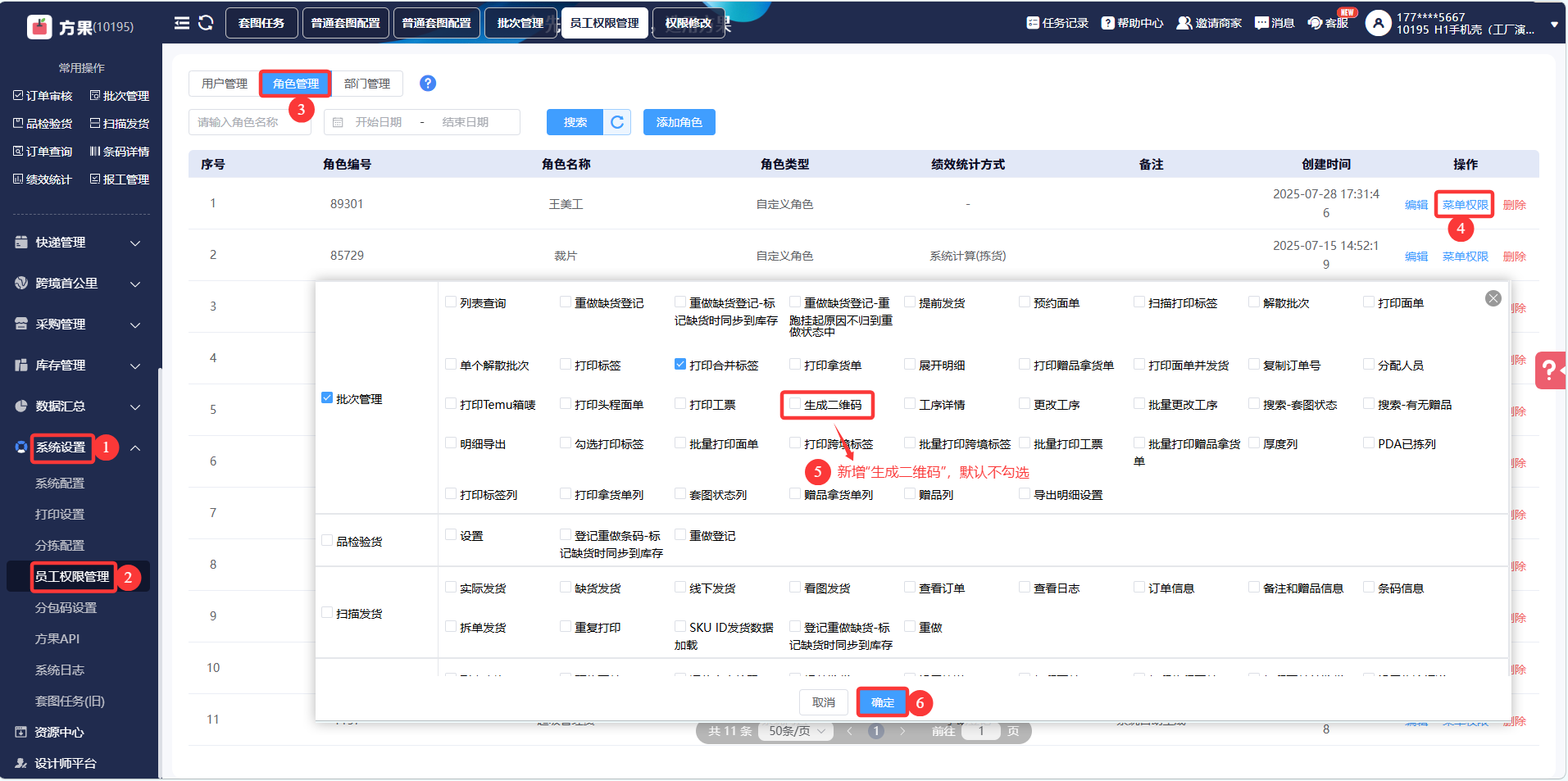
Task: Check the 生成二维码 checkbox
Action: tap(795, 404)
